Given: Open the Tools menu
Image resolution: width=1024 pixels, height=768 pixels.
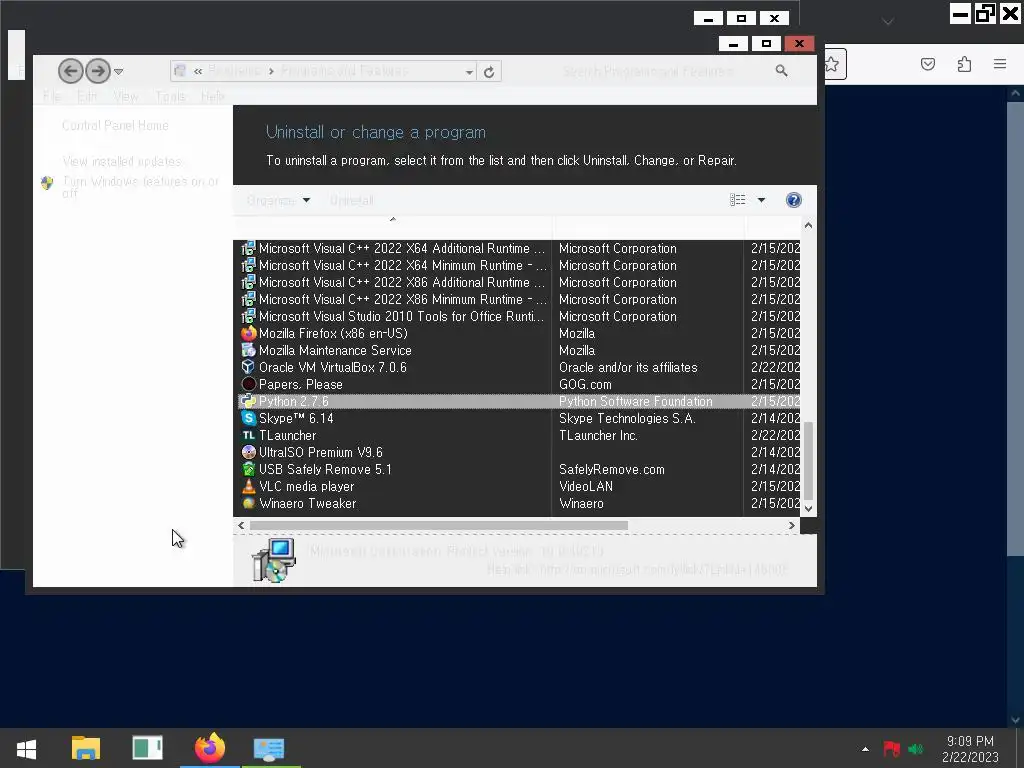Looking at the screenshot, I should point(170,97).
